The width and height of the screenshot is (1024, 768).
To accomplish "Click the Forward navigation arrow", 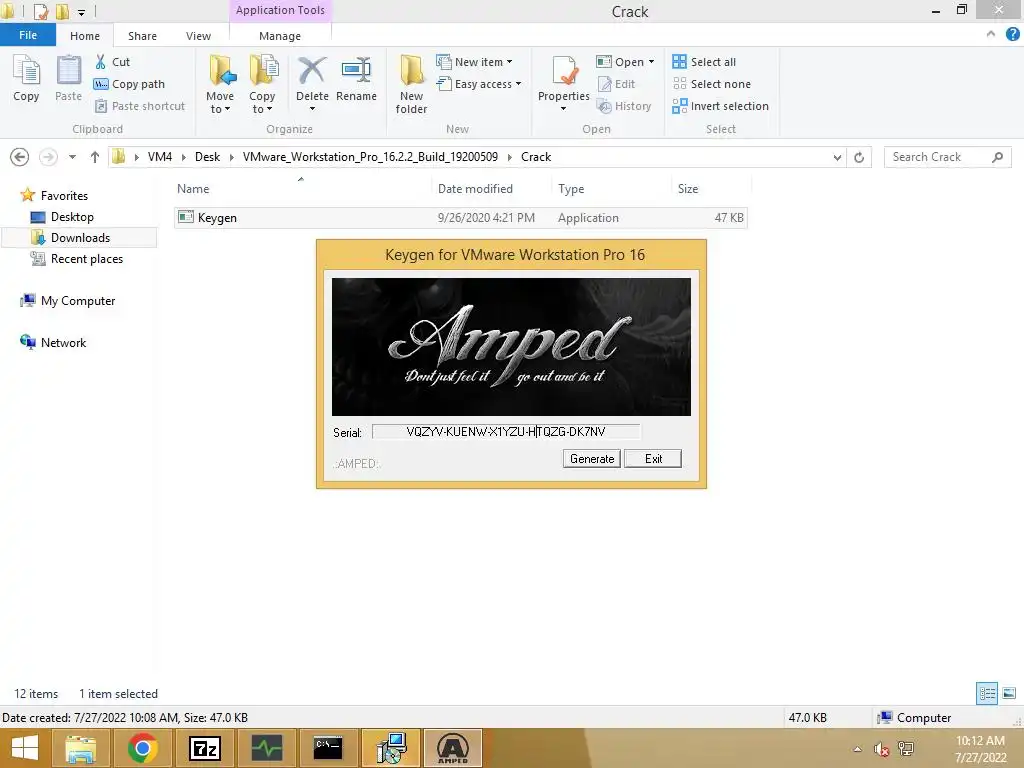I will 48,157.
